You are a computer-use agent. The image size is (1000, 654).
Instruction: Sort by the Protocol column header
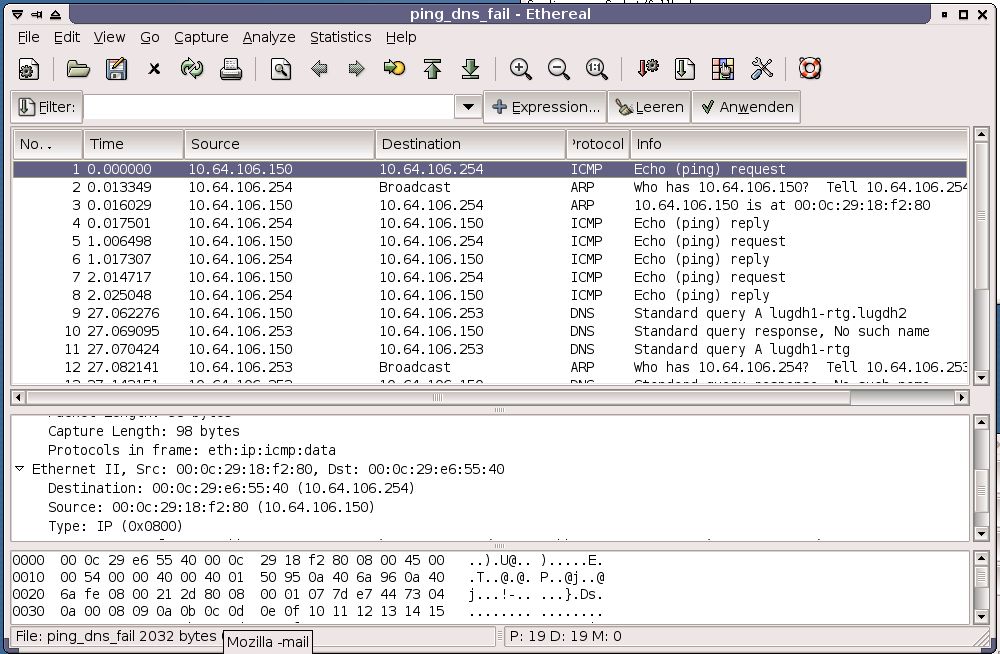pos(598,144)
